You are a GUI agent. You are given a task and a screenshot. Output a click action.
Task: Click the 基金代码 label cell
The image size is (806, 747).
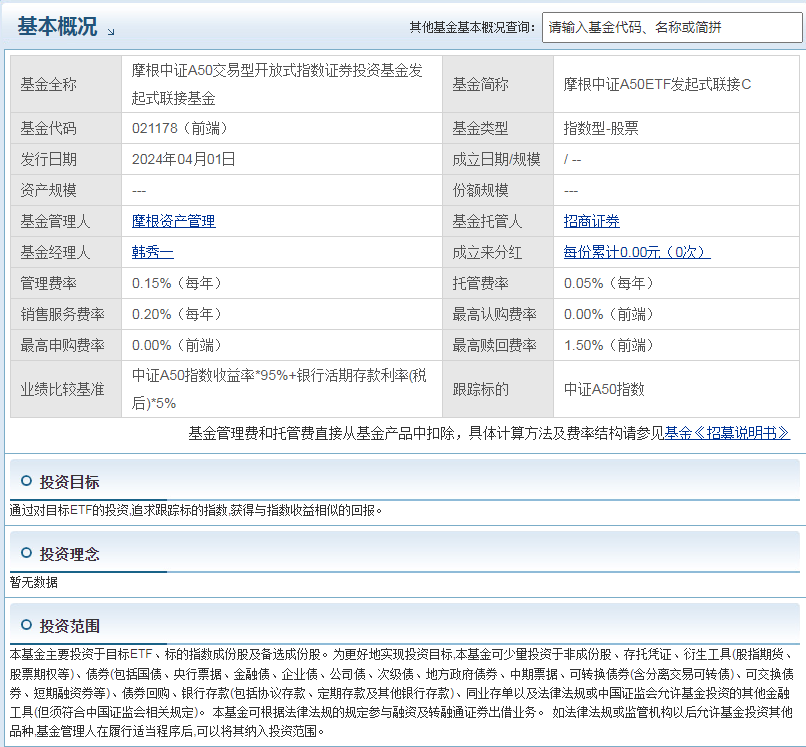(x=66, y=128)
